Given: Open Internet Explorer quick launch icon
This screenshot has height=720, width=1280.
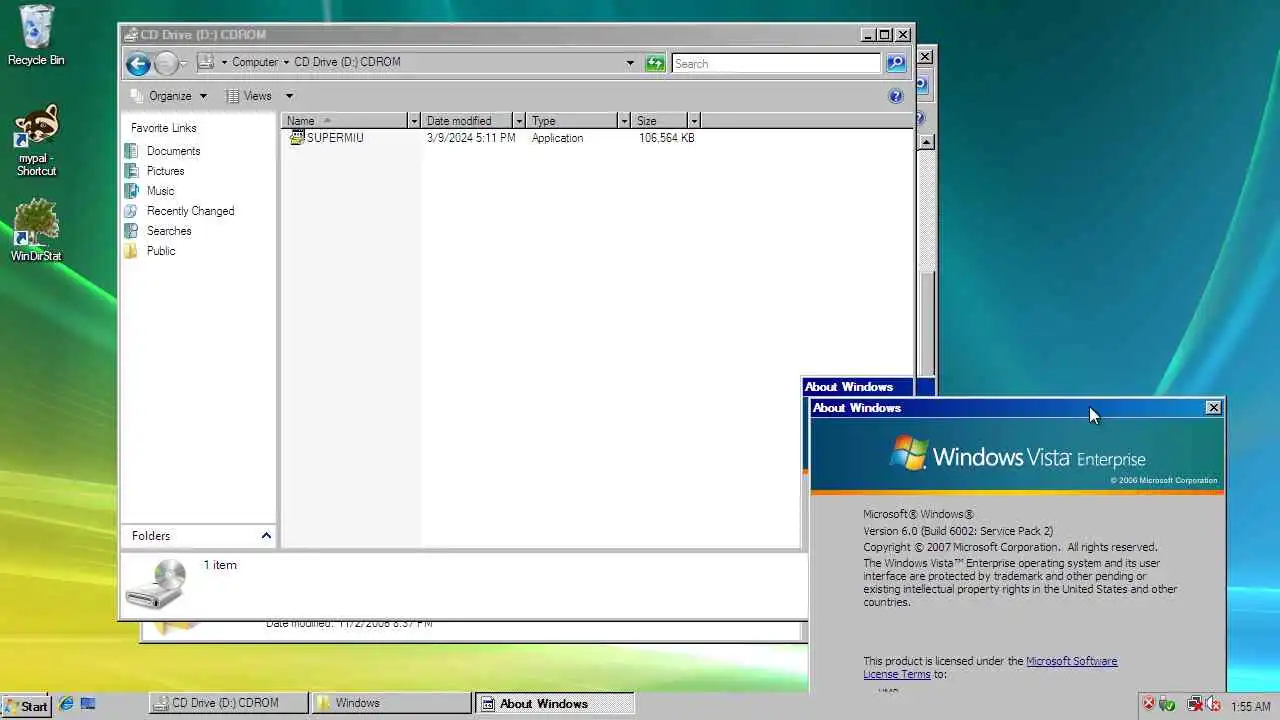Looking at the screenshot, I should [66, 704].
